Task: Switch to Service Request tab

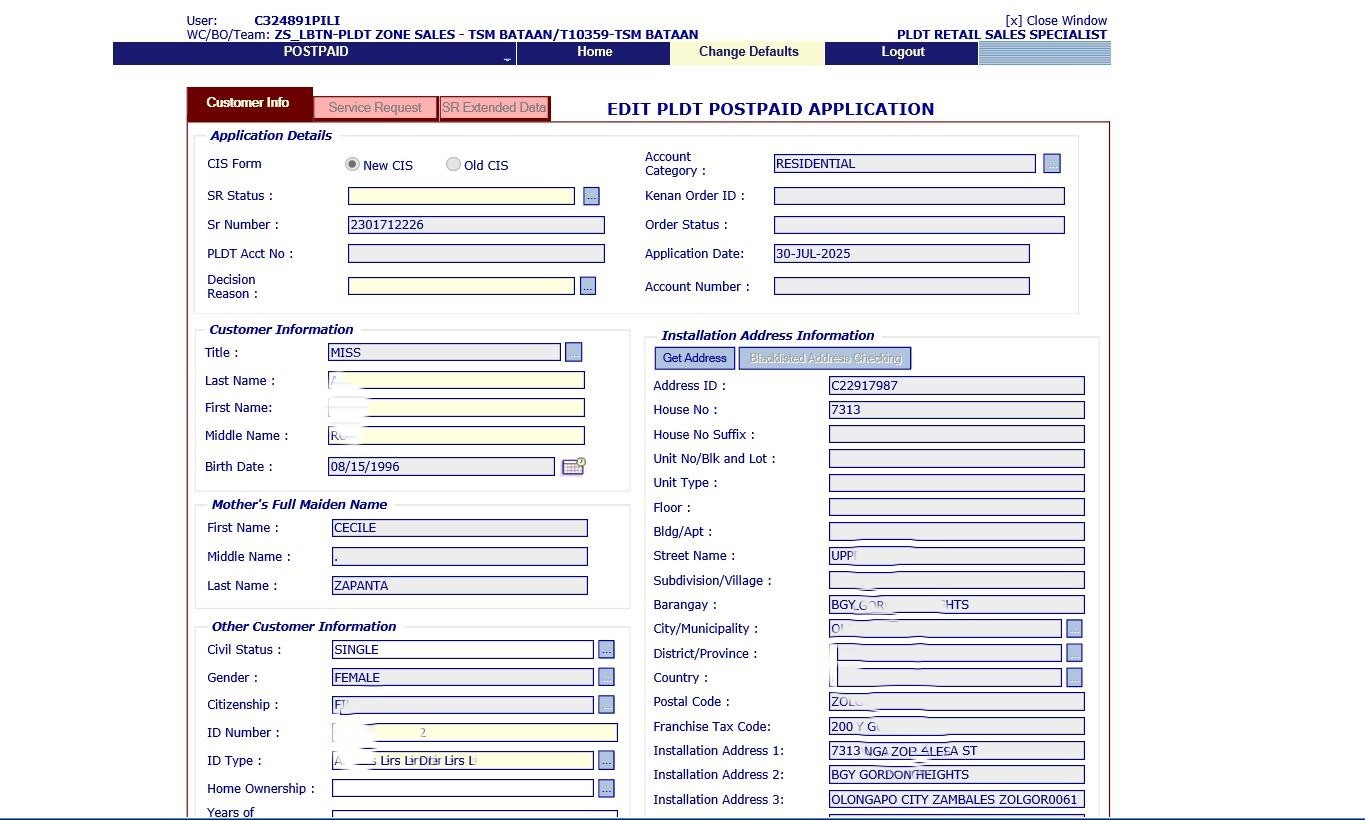Action: (375, 108)
